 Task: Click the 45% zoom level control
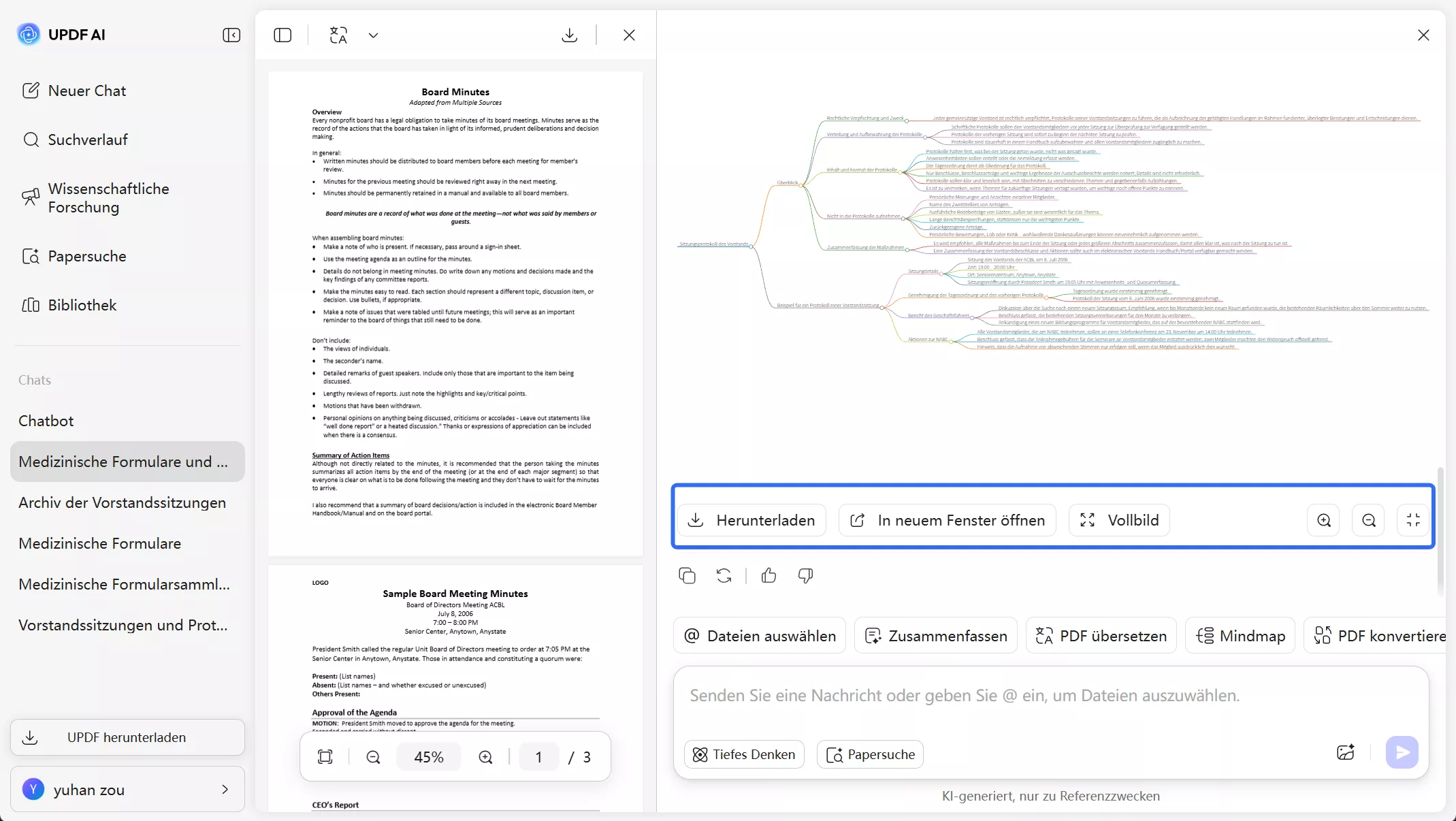click(428, 756)
